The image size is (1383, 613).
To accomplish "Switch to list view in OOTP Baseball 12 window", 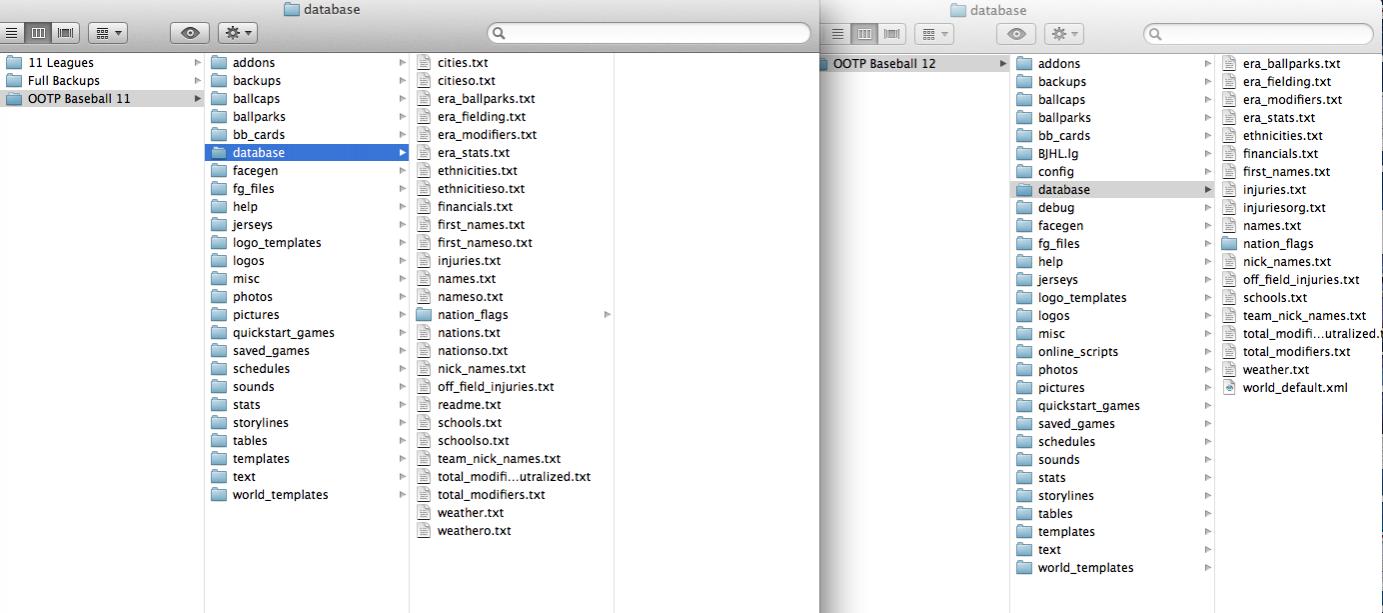I will (x=838, y=34).
